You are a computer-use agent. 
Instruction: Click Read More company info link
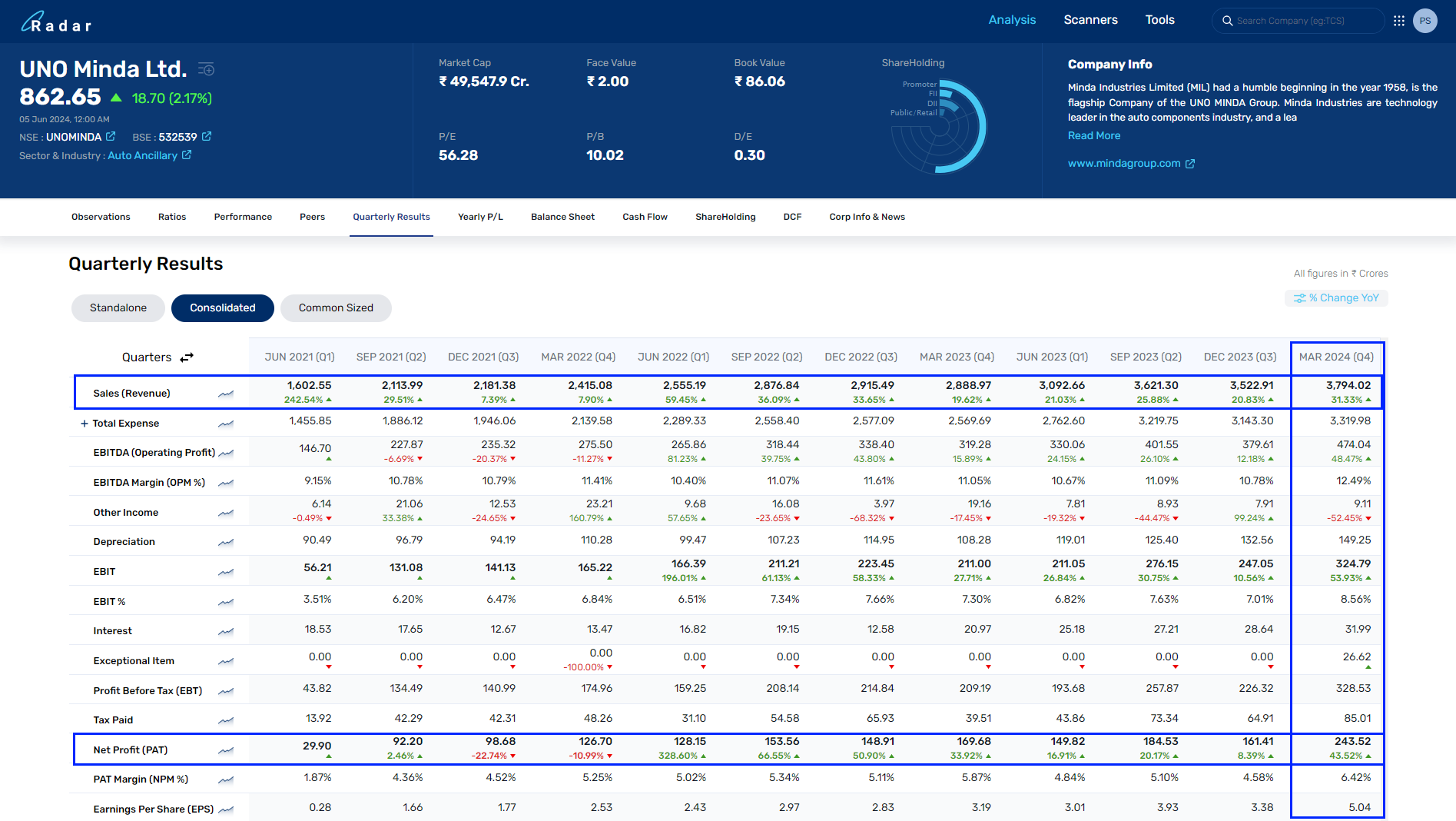click(x=1094, y=135)
